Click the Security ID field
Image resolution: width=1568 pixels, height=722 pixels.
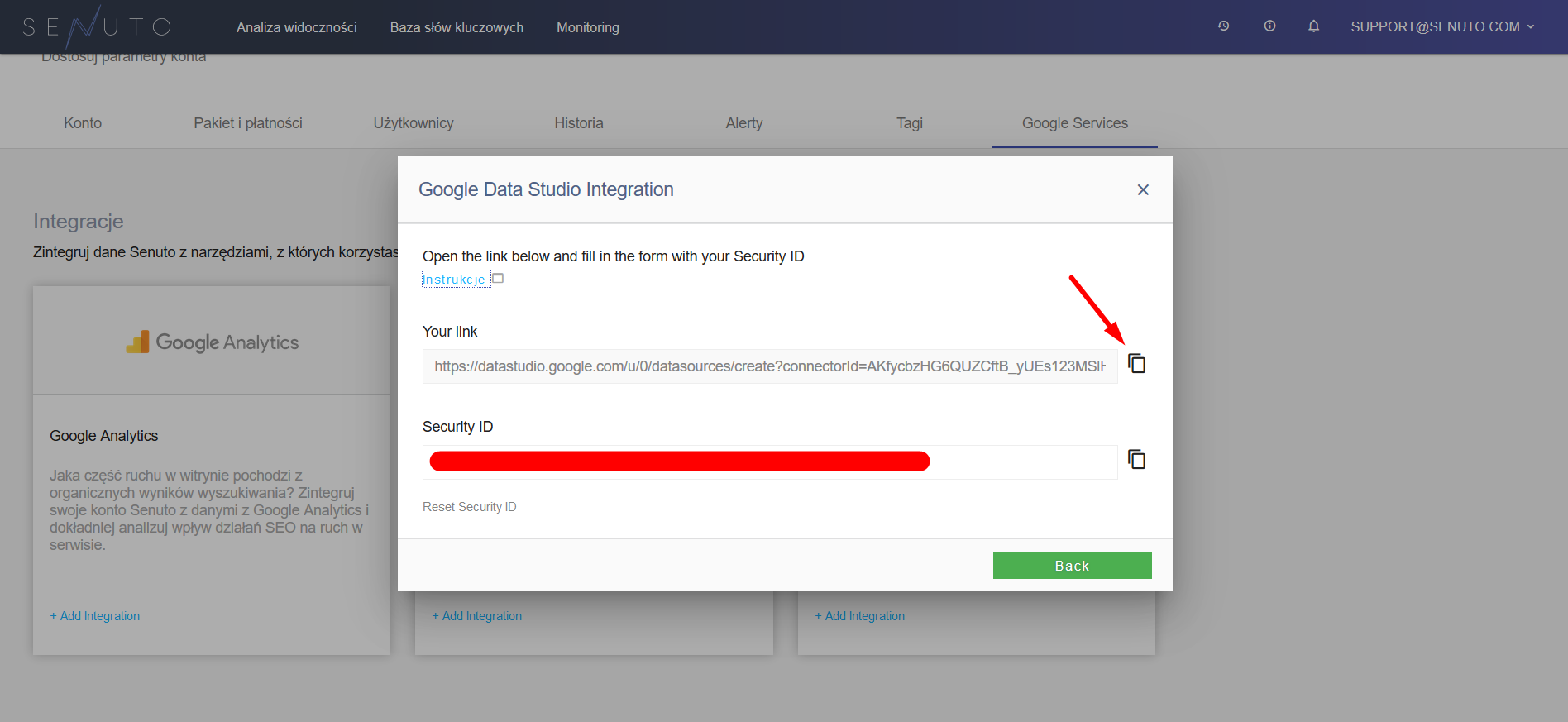coord(770,462)
